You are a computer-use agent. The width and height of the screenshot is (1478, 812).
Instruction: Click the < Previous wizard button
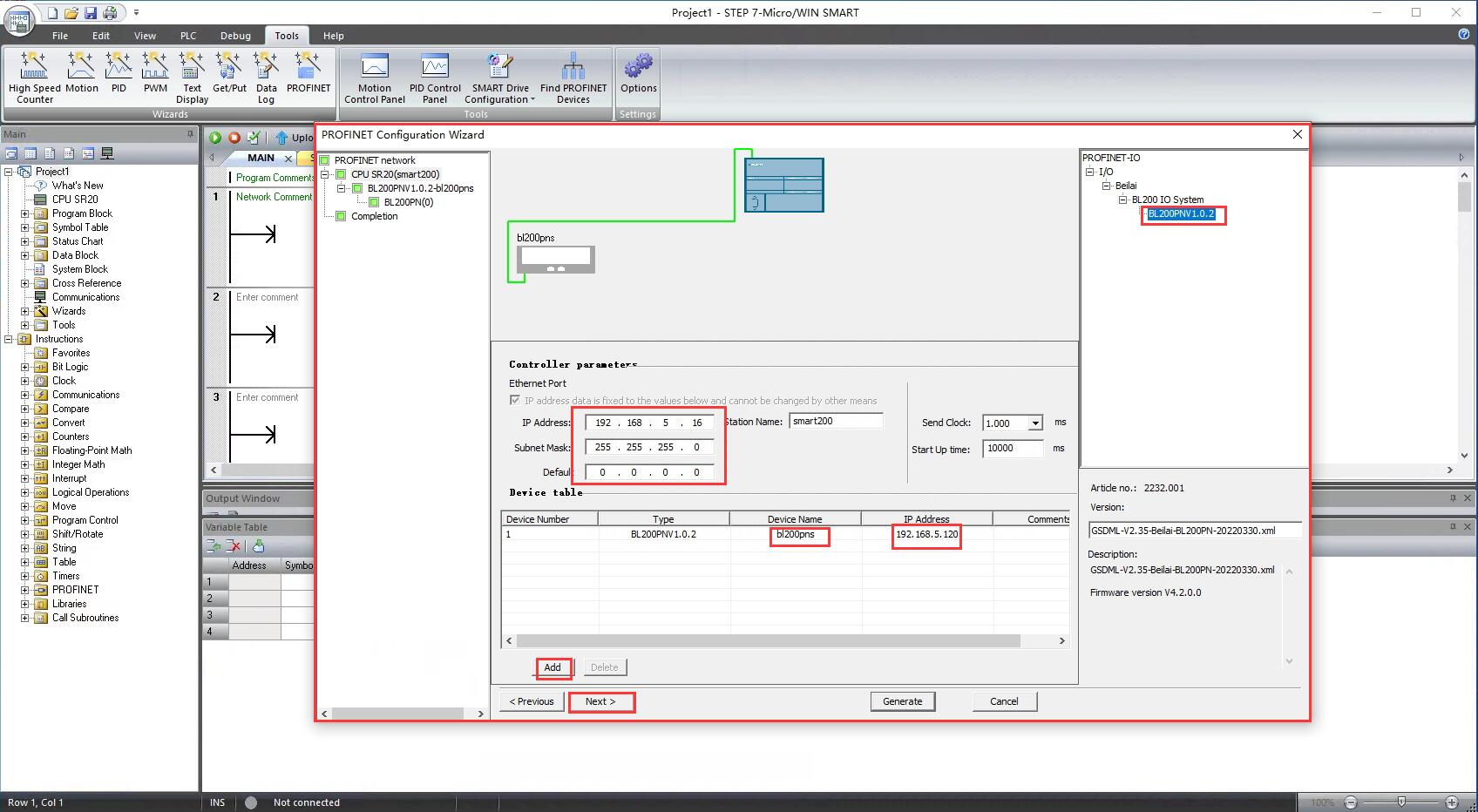pos(532,701)
